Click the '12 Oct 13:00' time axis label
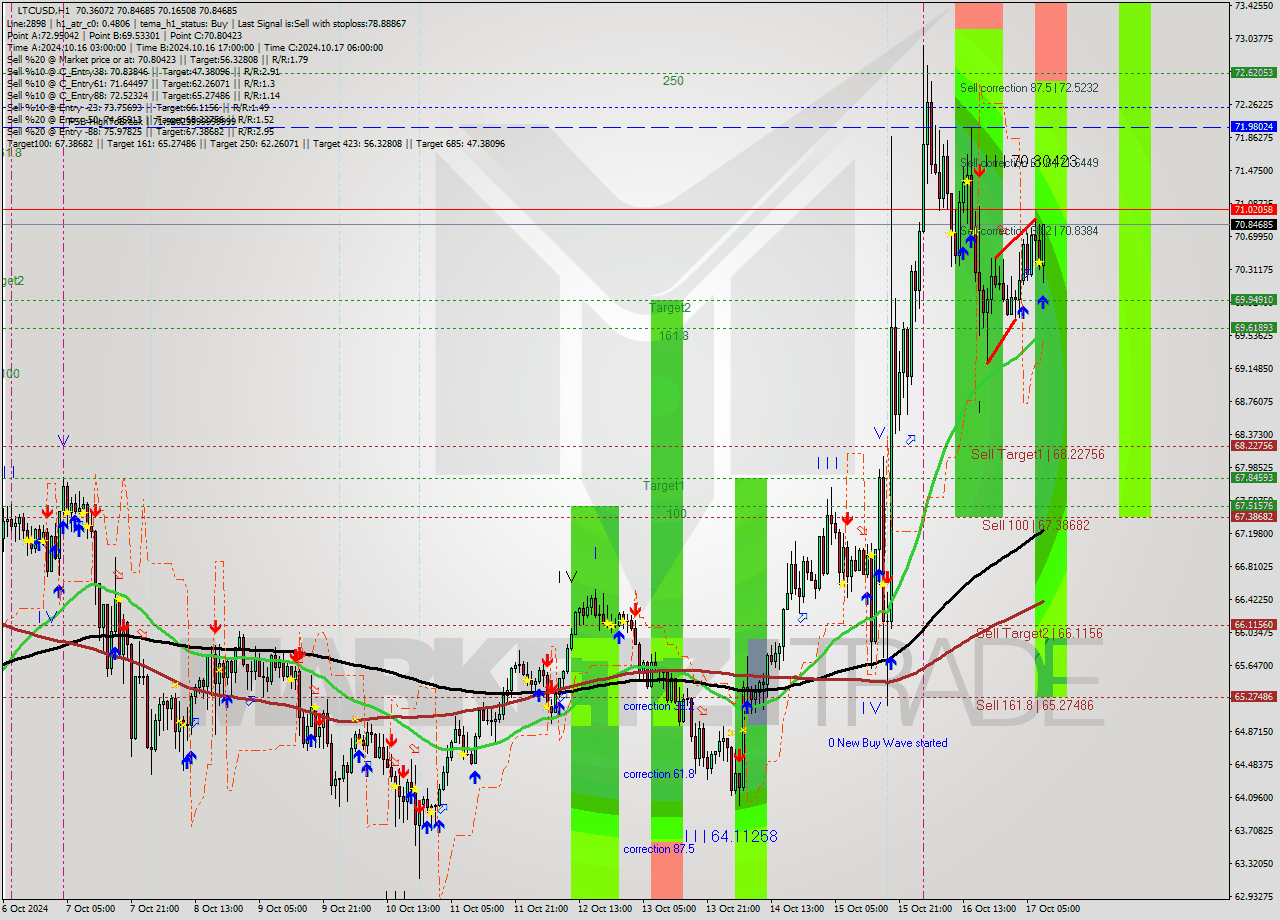Viewport: 1280px width, 920px height. 605,909
